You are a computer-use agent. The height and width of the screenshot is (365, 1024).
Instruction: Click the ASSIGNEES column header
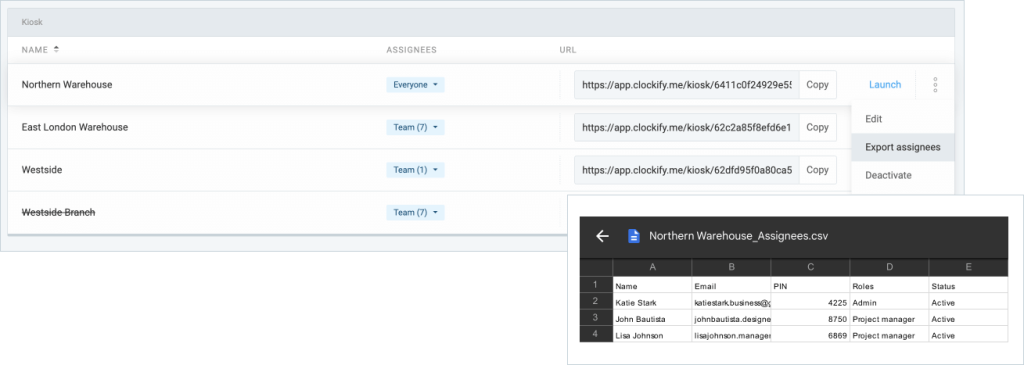click(411, 50)
